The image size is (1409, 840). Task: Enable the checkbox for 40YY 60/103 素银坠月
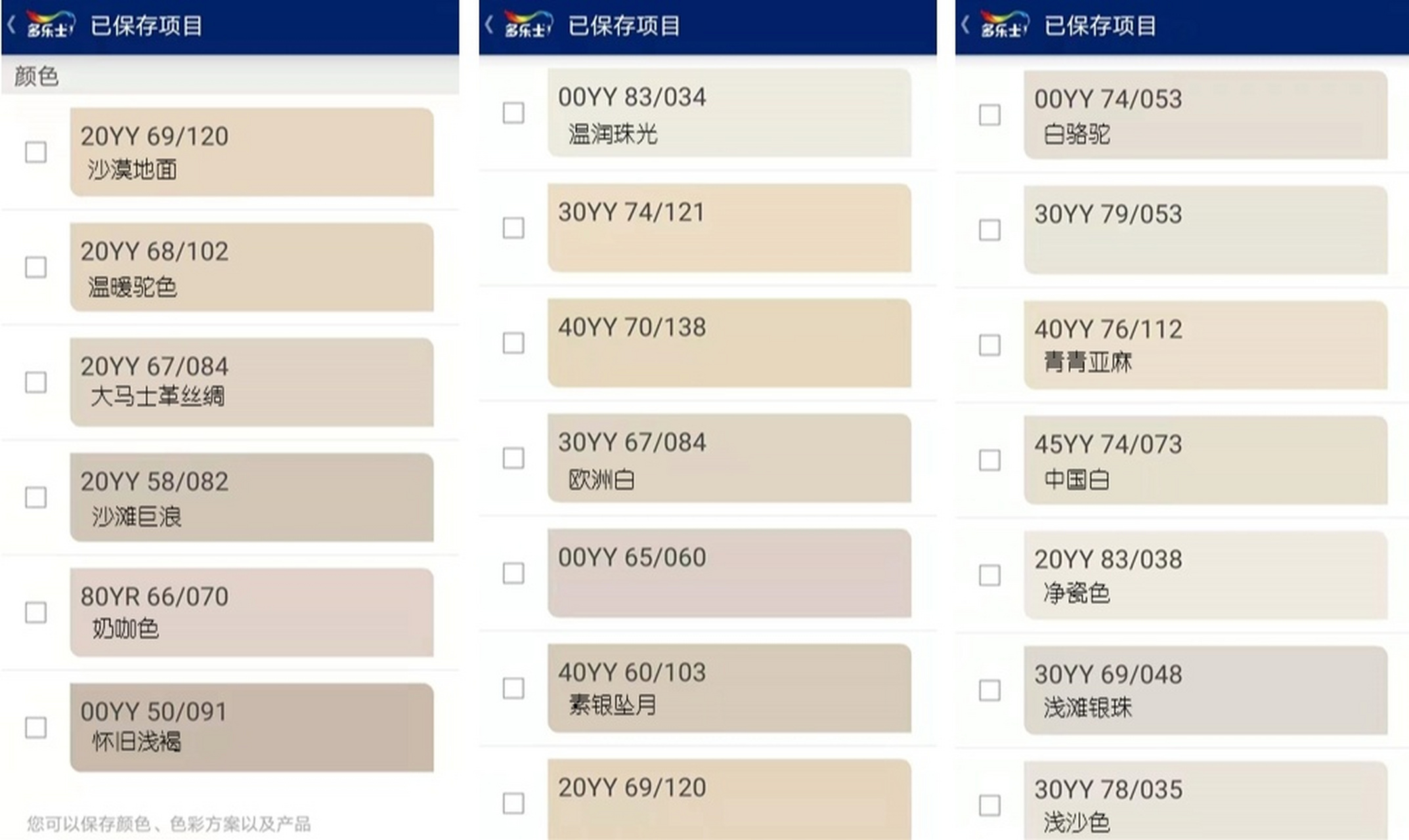pyautogui.click(x=513, y=688)
